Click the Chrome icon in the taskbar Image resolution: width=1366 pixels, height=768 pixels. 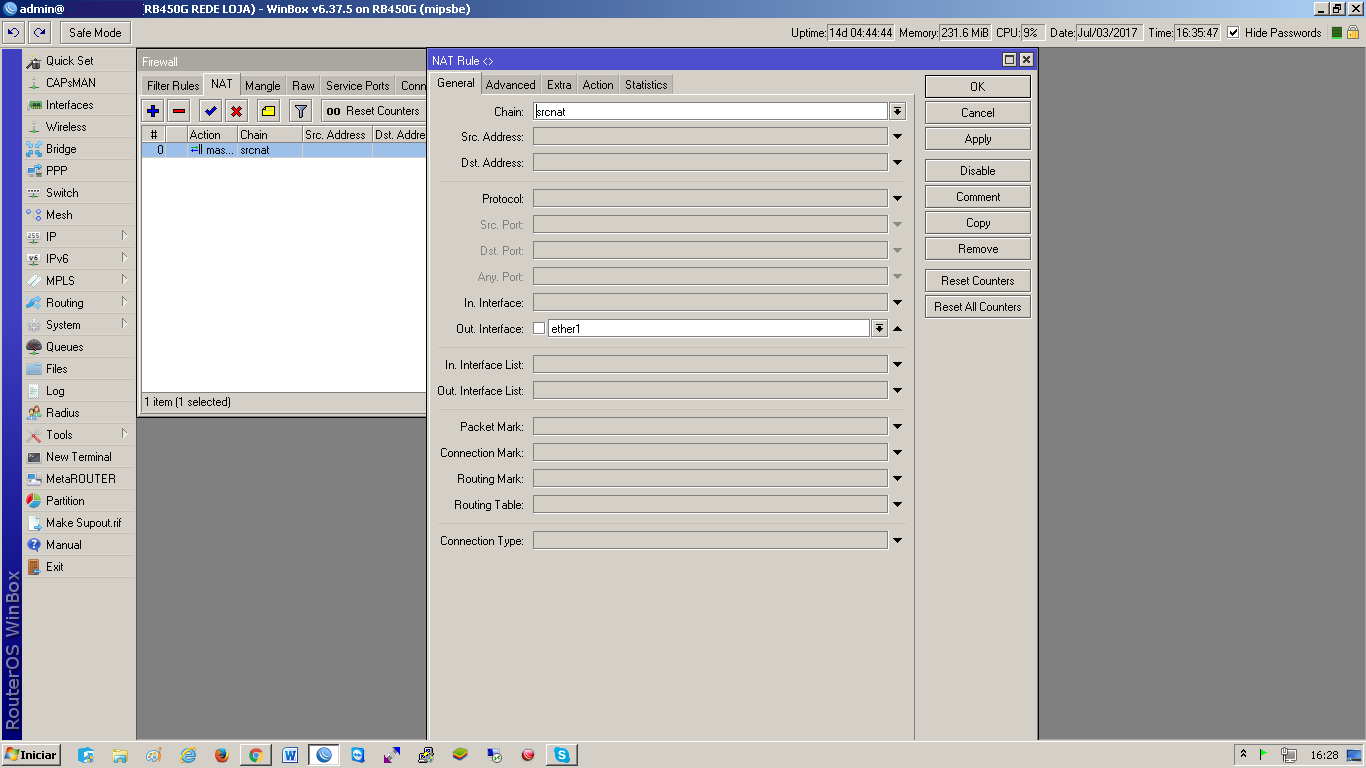[x=255, y=755]
